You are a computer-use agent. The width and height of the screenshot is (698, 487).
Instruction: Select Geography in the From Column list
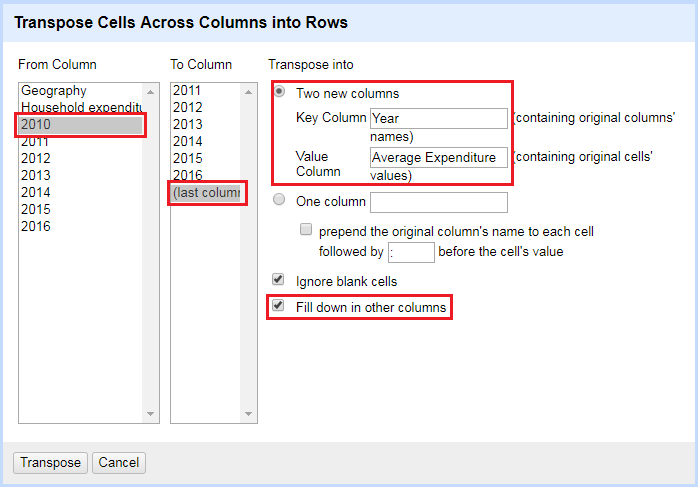(x=54, y=91)
